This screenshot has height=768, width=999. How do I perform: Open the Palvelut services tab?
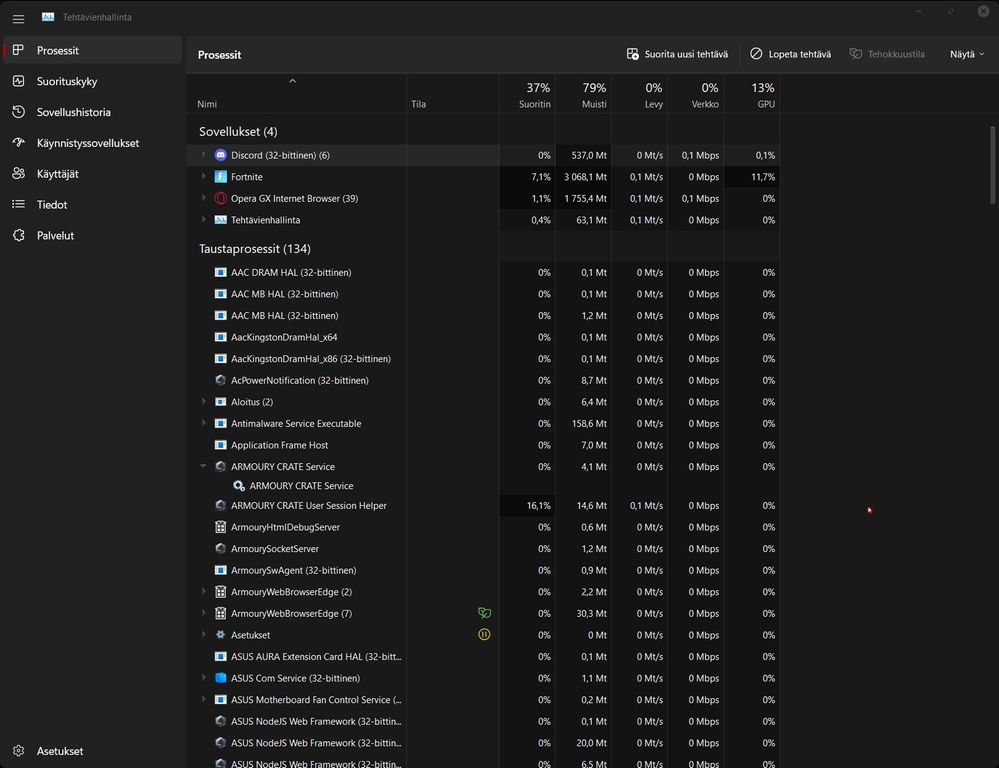(x=92, y=235)
